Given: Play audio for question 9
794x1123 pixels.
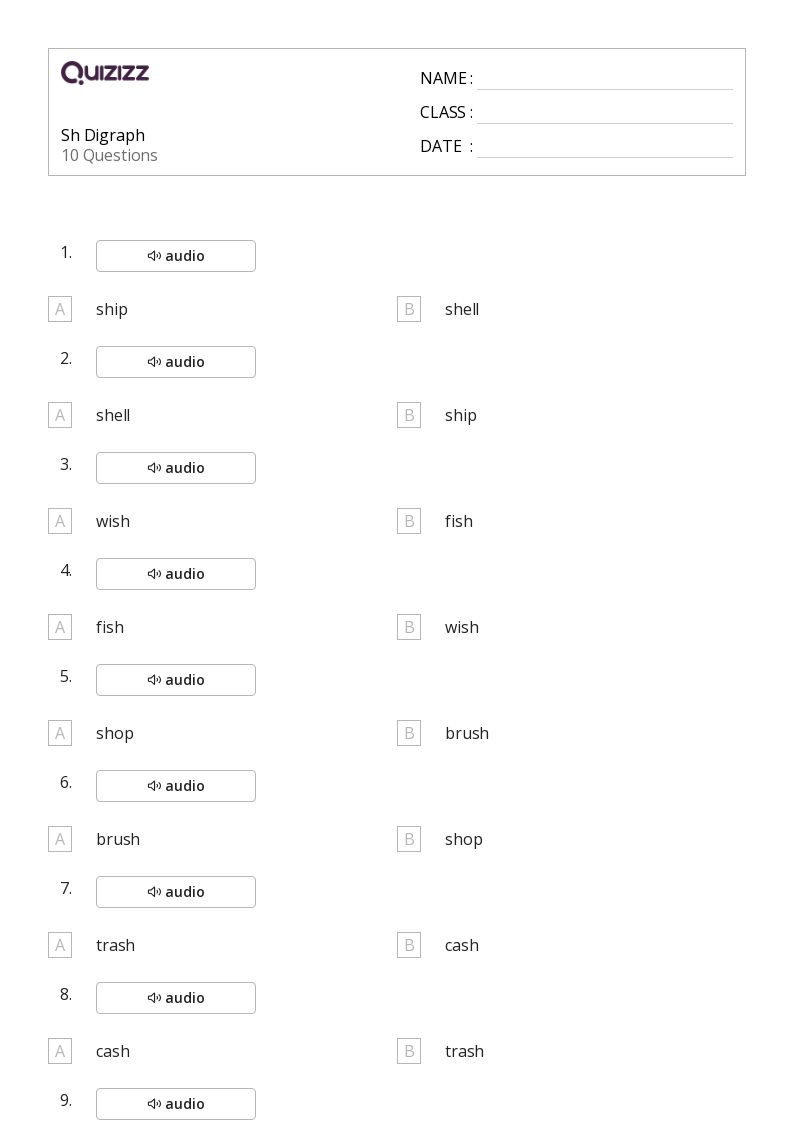Looking at the screenshot, I should coord(176,1104).
